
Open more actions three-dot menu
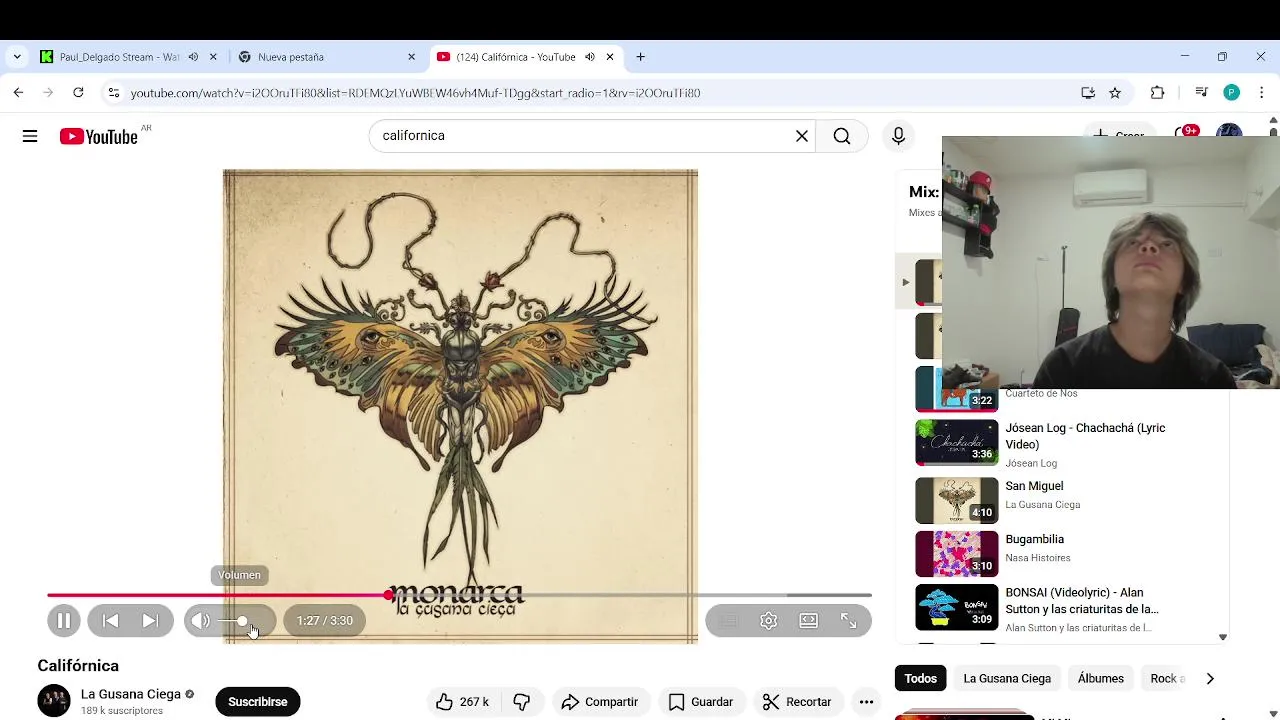(867, 702)
